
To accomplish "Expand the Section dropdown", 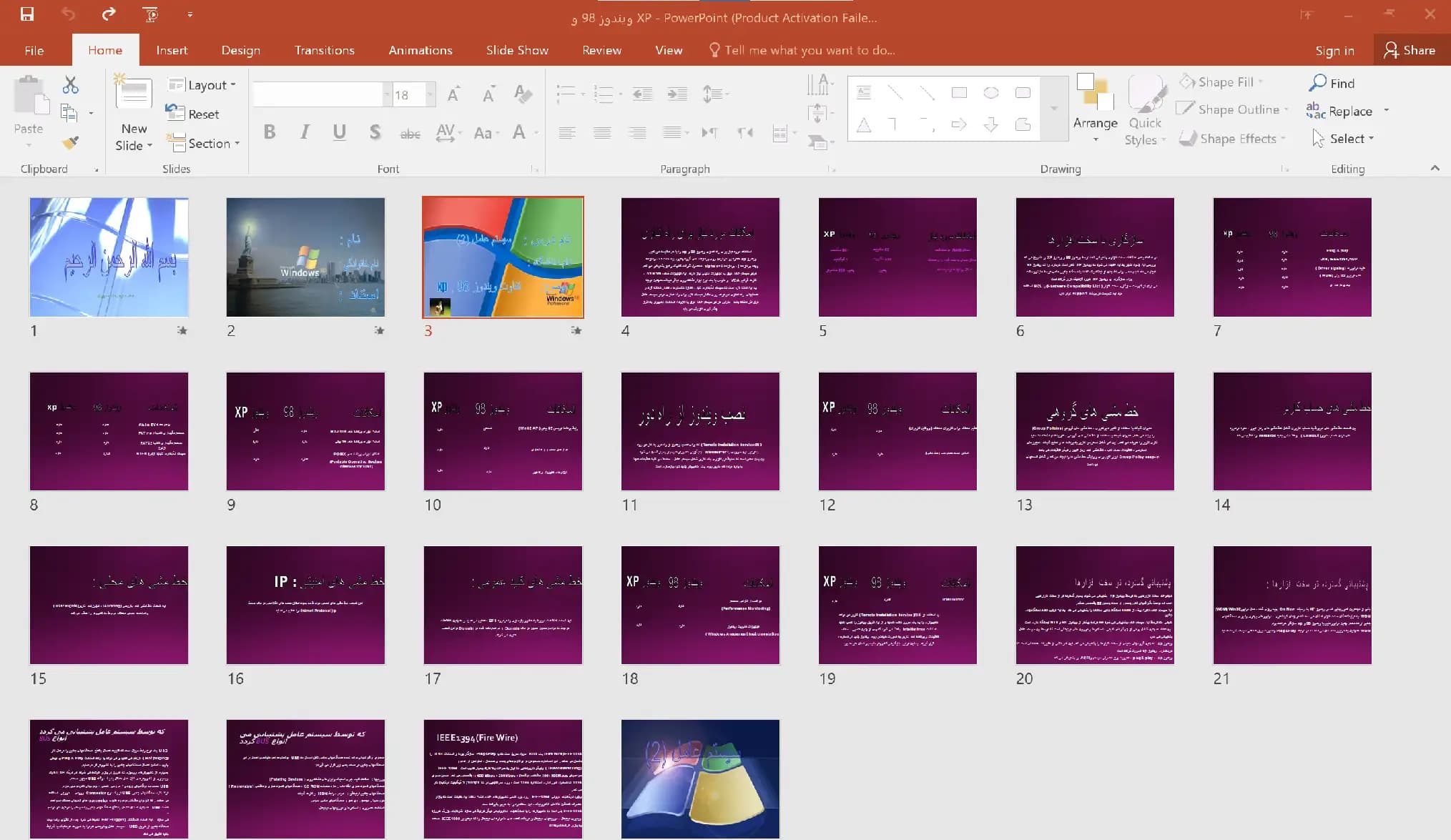I will (x=204, y=143).
